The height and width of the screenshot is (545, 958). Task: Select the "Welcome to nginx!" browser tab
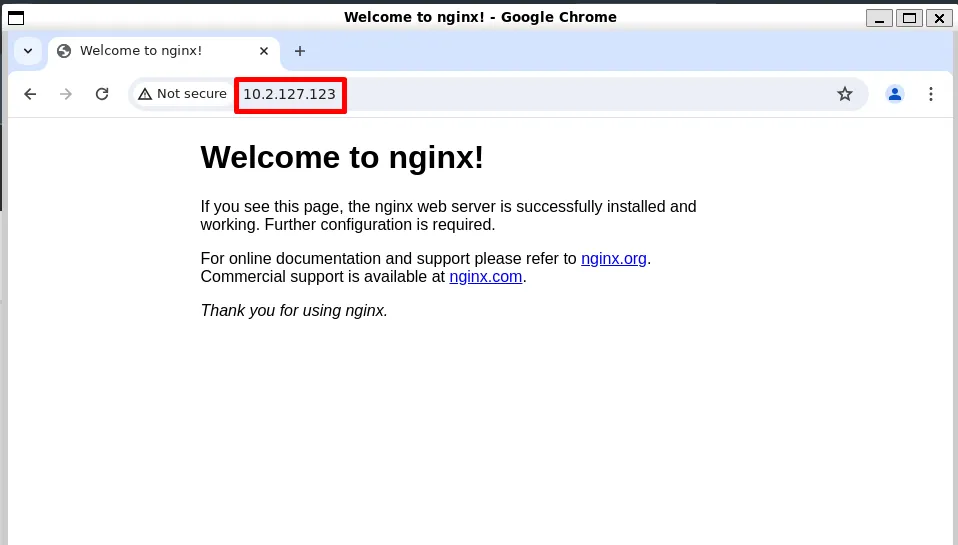pyautogui.click(x=150, y=51)
